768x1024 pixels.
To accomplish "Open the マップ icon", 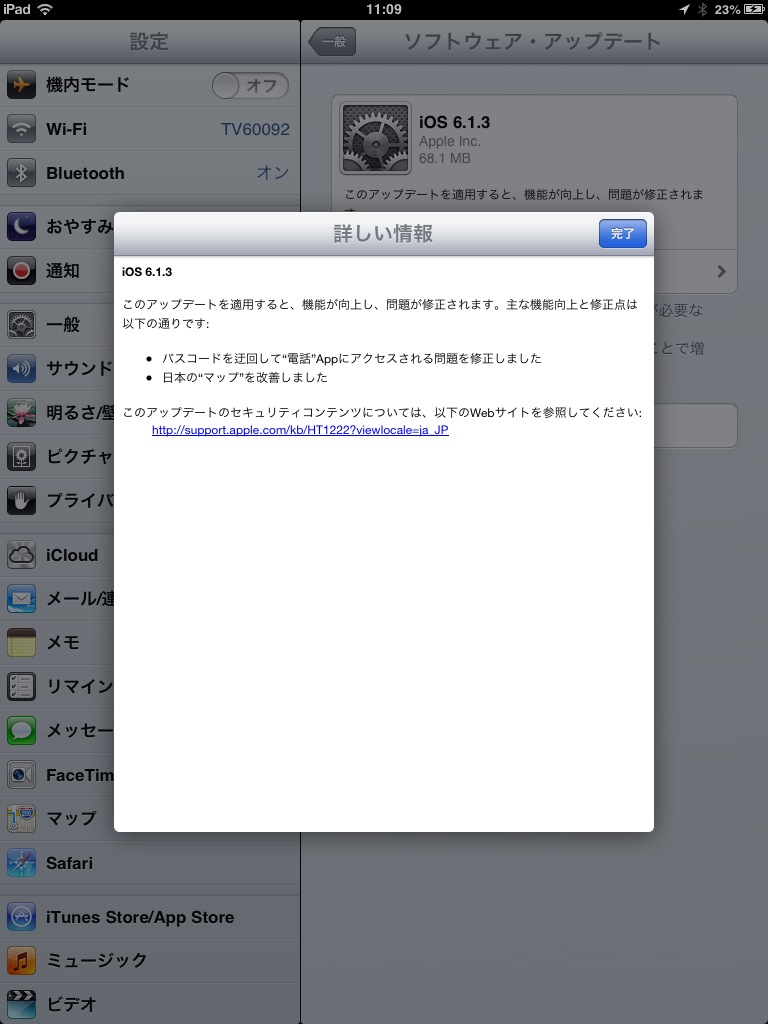I will point(22,818).
